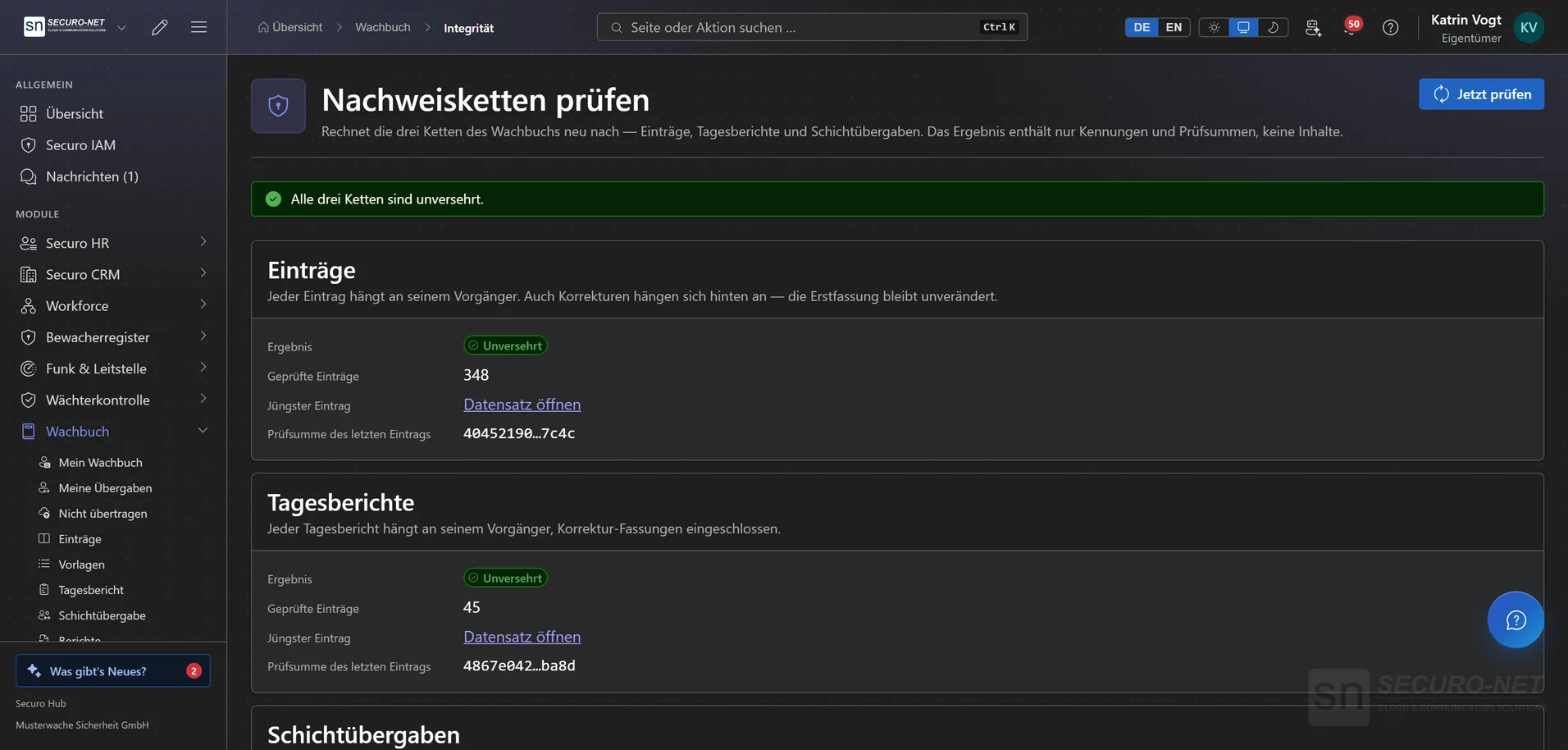
Task: Go to Übersicht breadcrumb
Action: tap(290, 27)
